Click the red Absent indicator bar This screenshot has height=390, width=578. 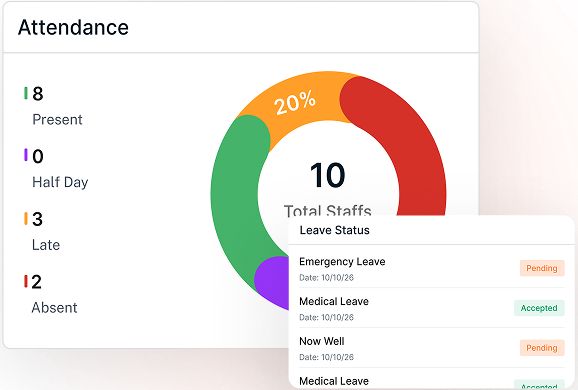[x=26, y=281]
